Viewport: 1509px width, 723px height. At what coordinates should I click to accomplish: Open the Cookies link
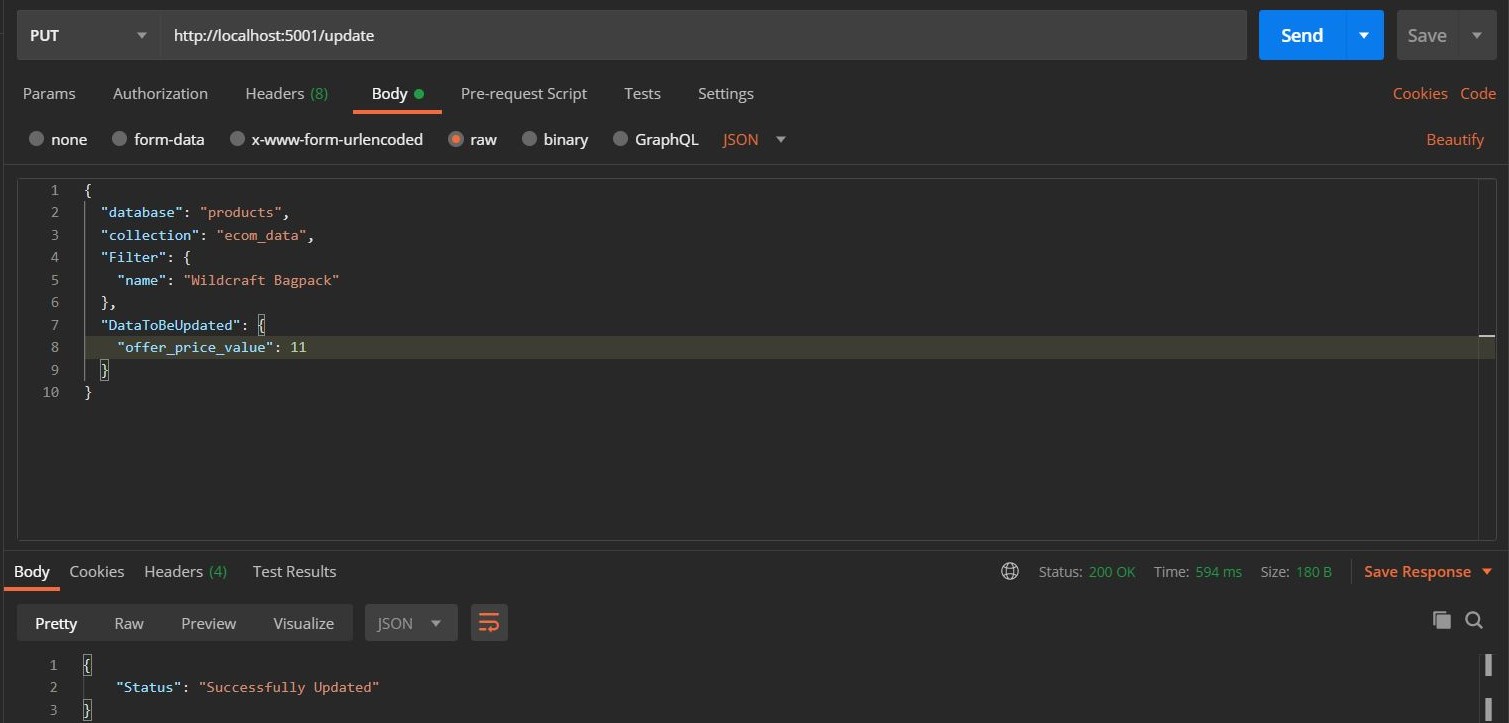(x=1420, y=93)
